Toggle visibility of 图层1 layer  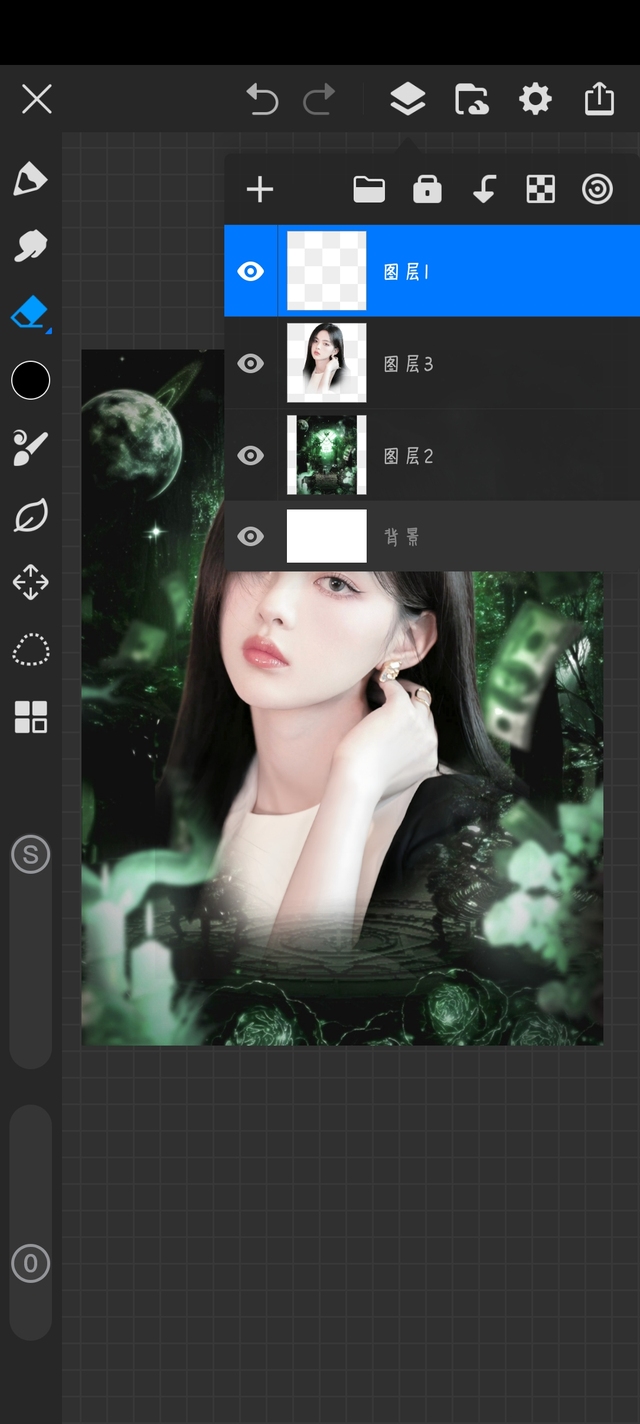click(250, 271)
